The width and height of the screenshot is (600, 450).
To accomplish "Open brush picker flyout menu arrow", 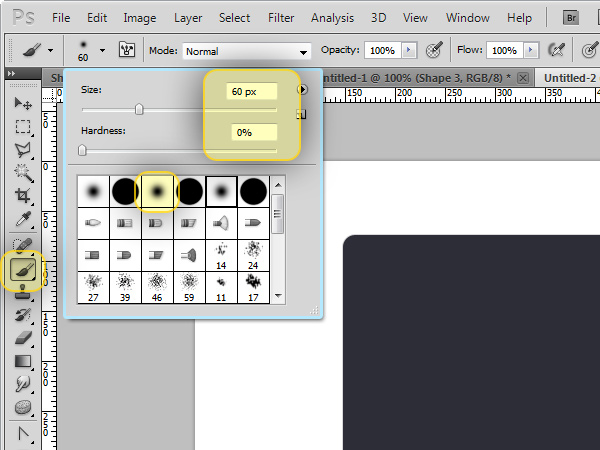I will 302,90.
